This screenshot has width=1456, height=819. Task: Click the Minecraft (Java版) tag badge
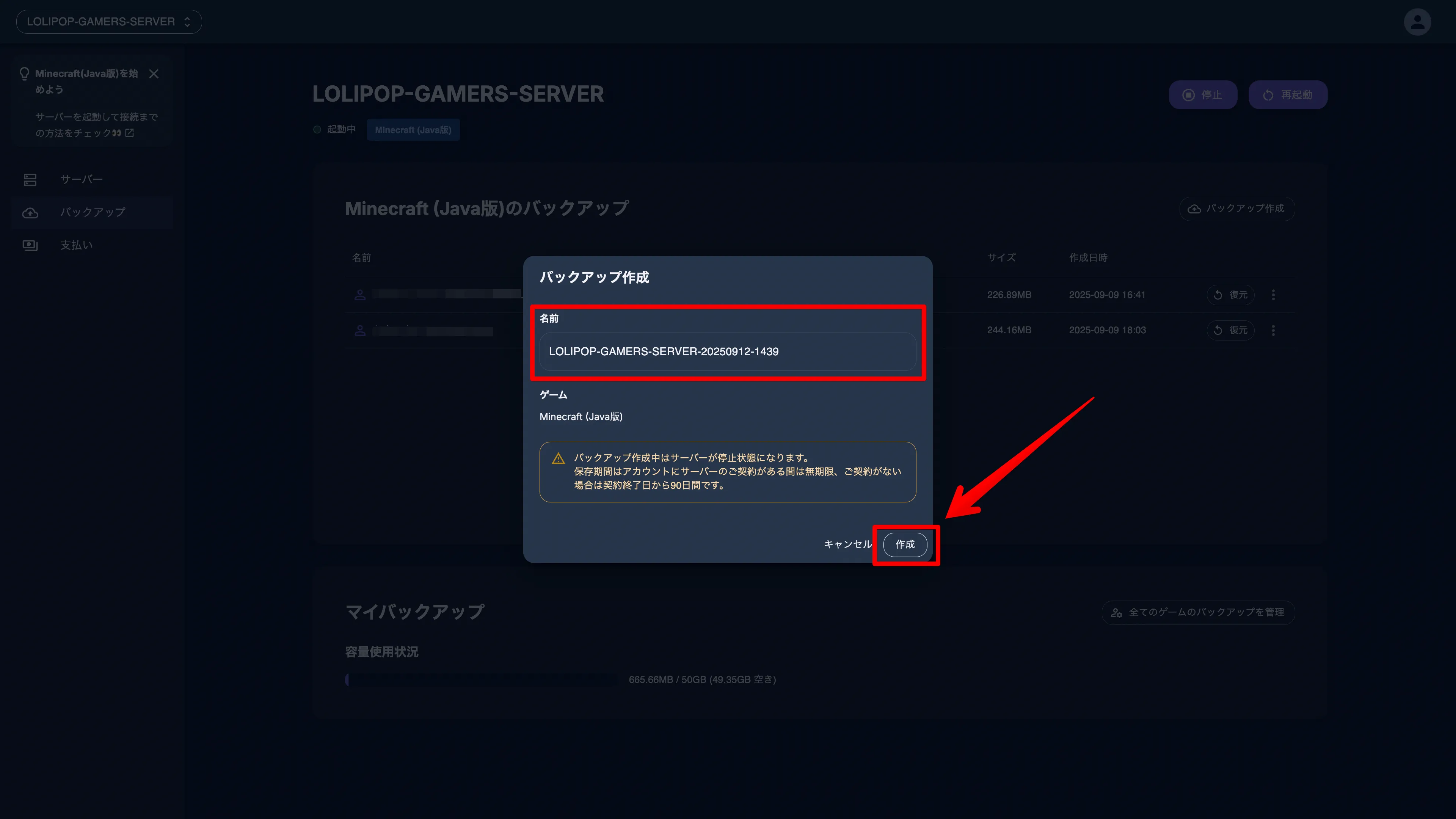(413, 130)
